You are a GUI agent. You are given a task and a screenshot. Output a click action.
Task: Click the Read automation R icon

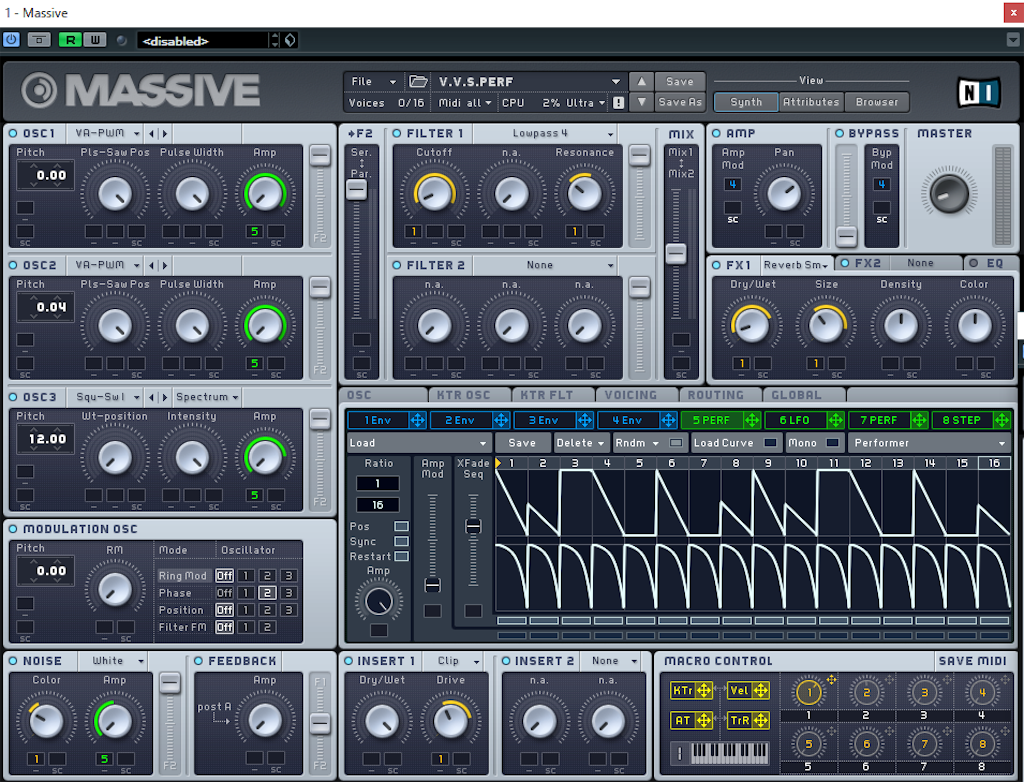pos(70,40)
